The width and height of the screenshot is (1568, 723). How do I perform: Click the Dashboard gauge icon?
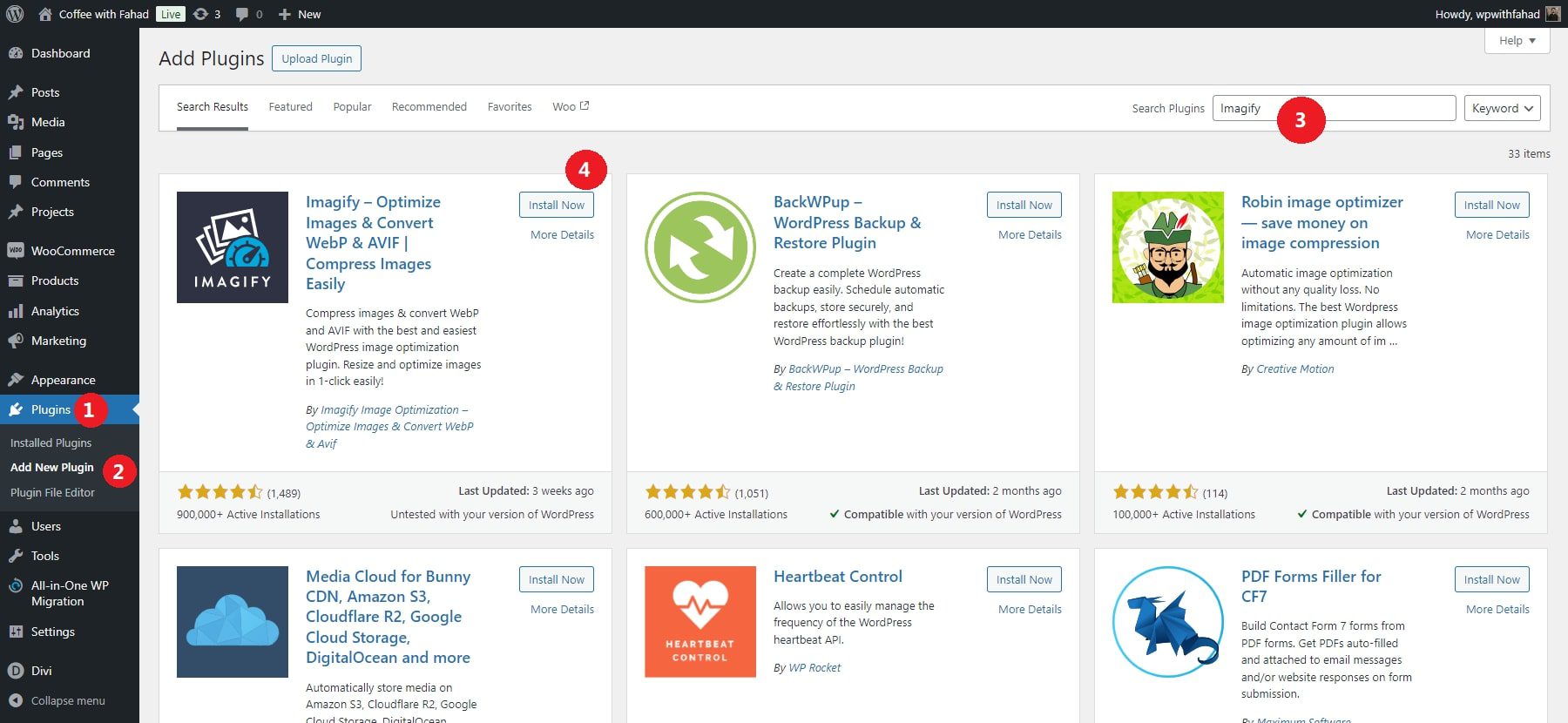click(x=16, y=53)
